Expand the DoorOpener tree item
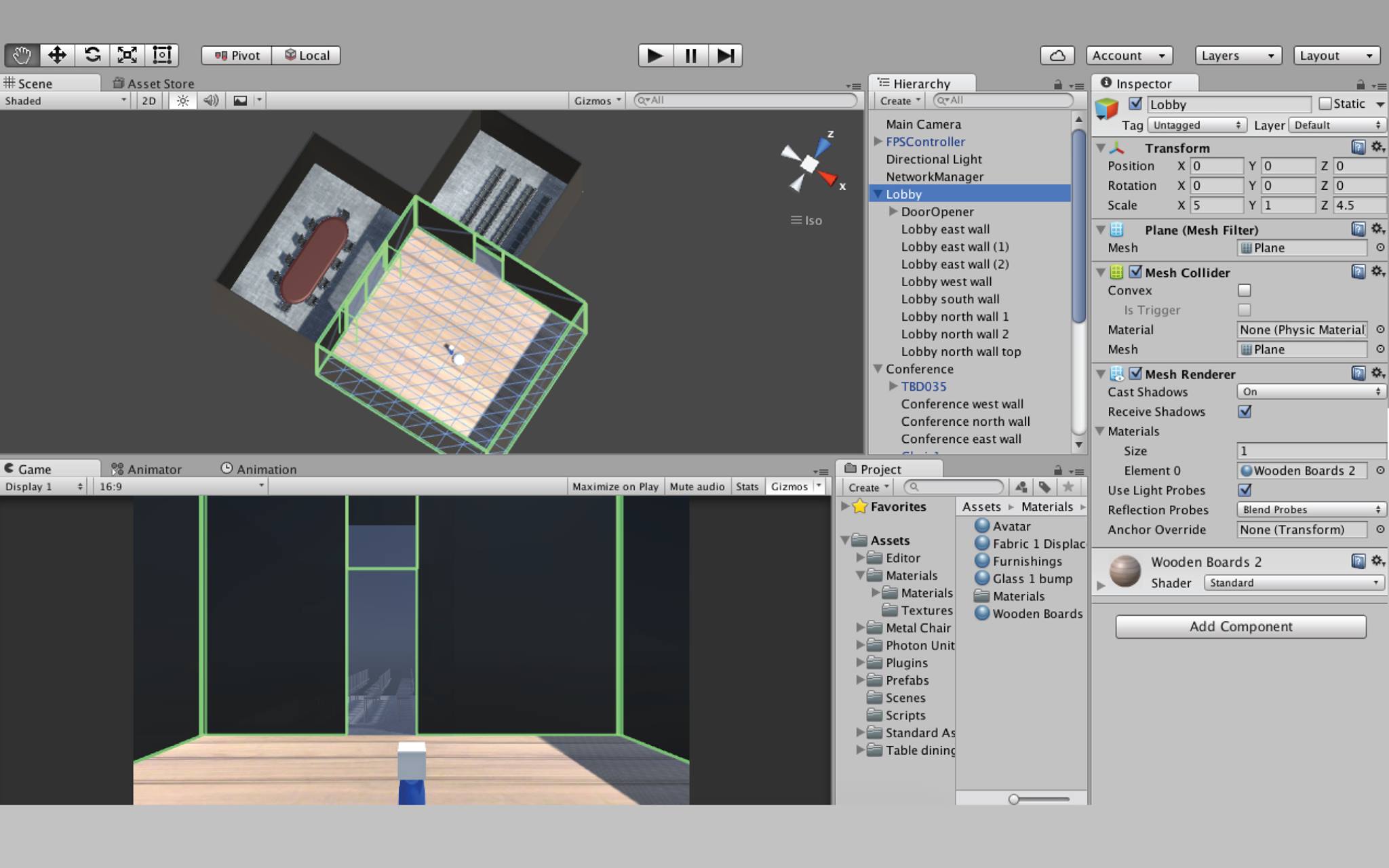Image resolution: width=1389 pixels, height=868 pixels. pyautogui.click(x=893, y=212)
